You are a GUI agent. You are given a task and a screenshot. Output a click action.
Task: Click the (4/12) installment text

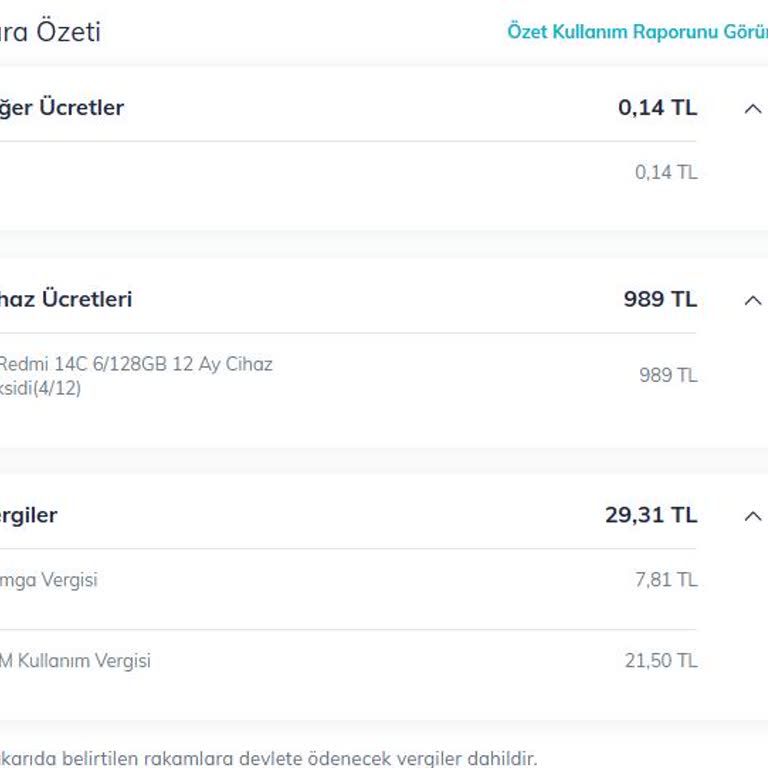[x=58, y=388]
